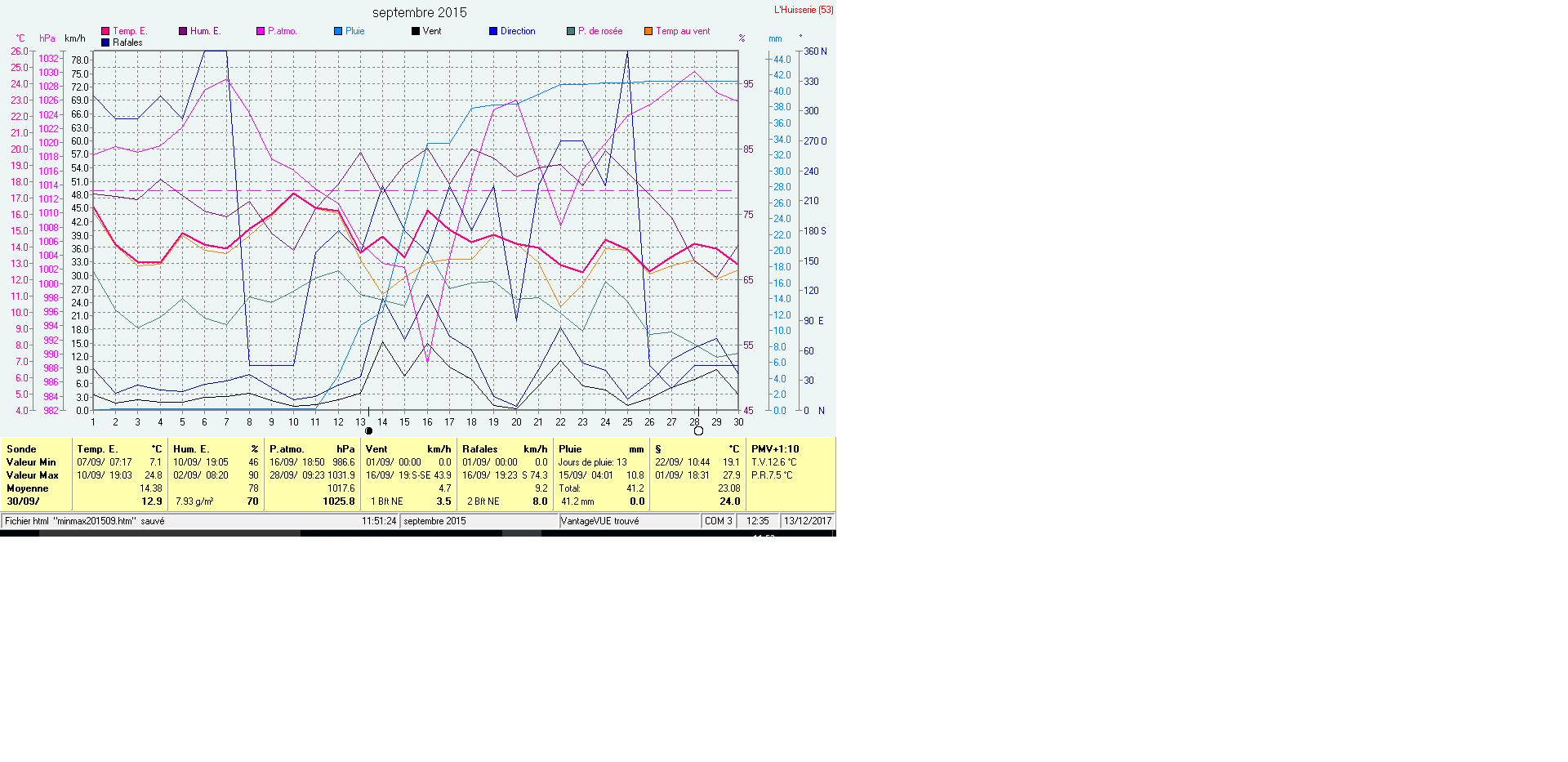
Task: Click the blue Direction legend swatch
Action: (493, 31)
